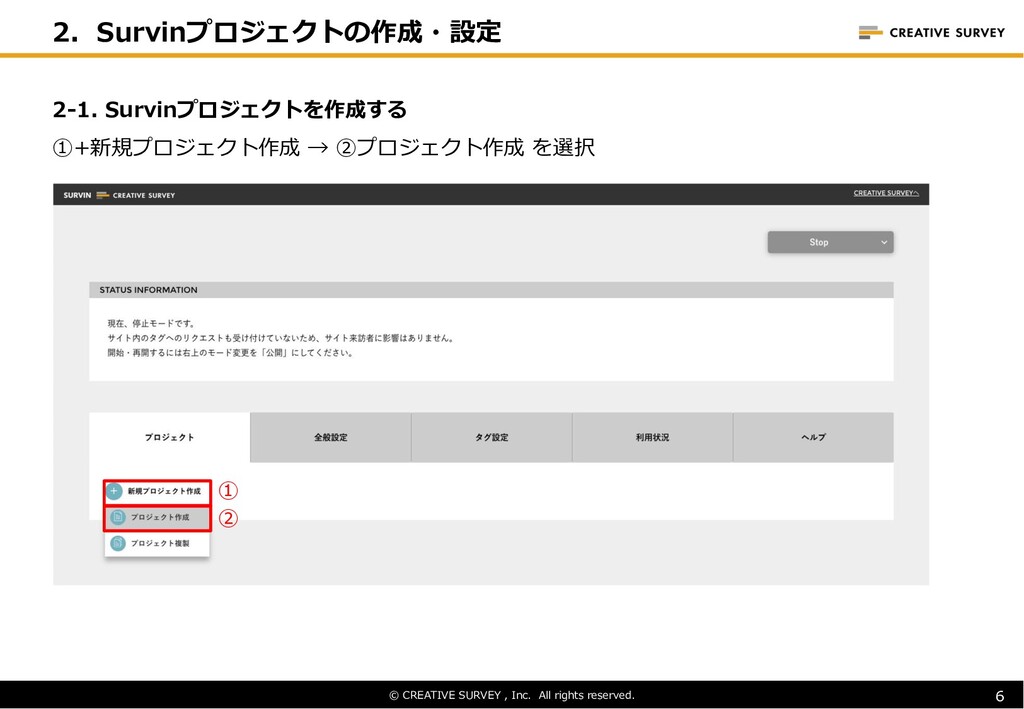Open the CREATIVE SURVEY account menu link
Viewport: 1024px width, 709px height.
pyautogui.click(x=886, y=193)
